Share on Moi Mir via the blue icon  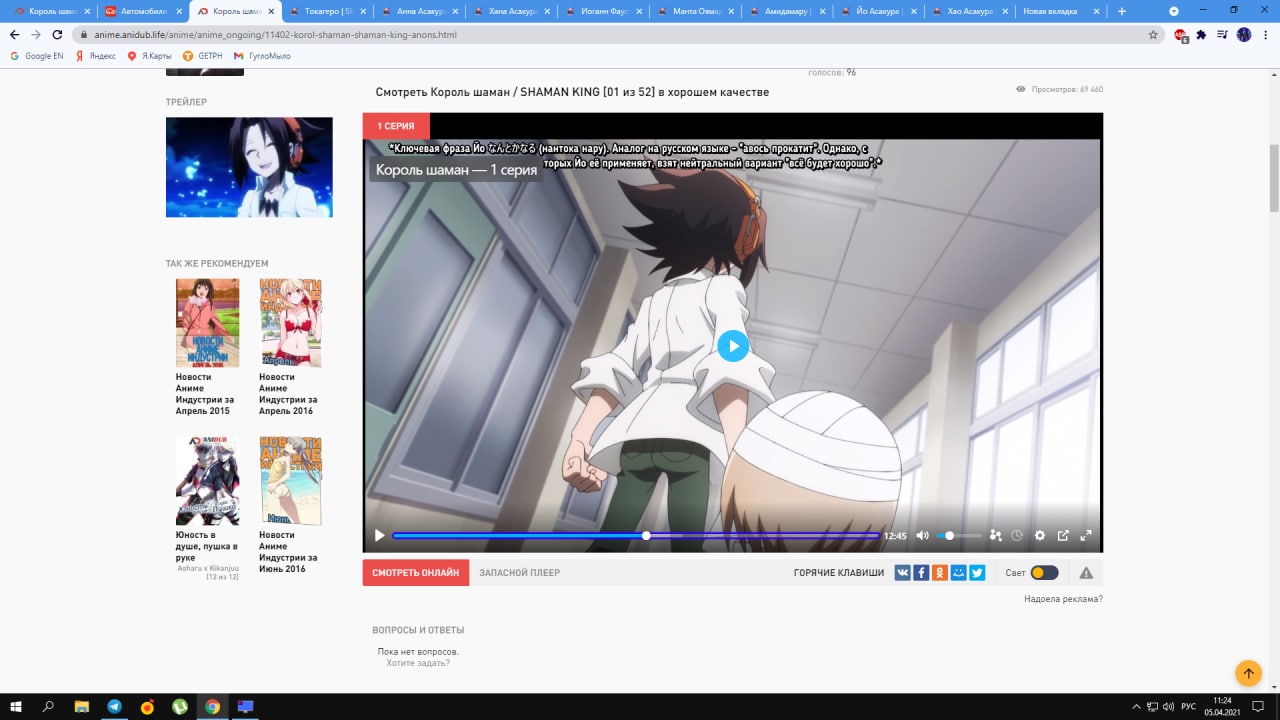pyautogui.click(x=959, y=573)
